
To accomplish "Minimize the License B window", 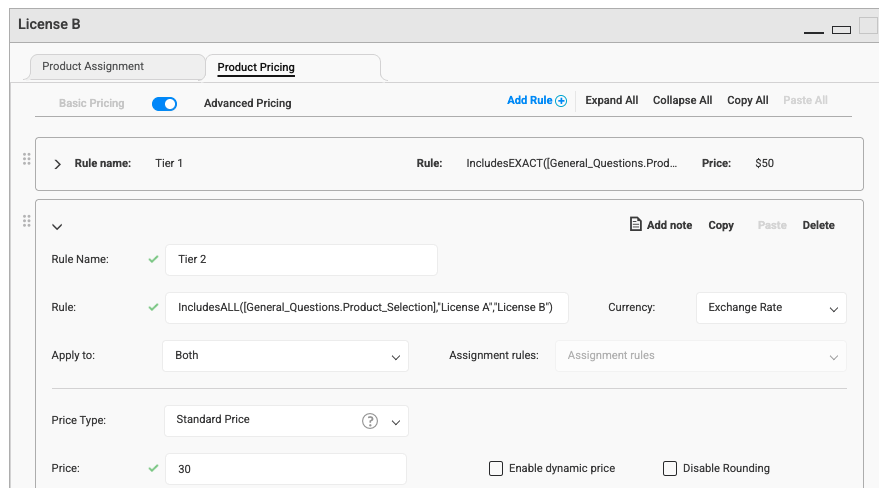I will coord(813,32).
